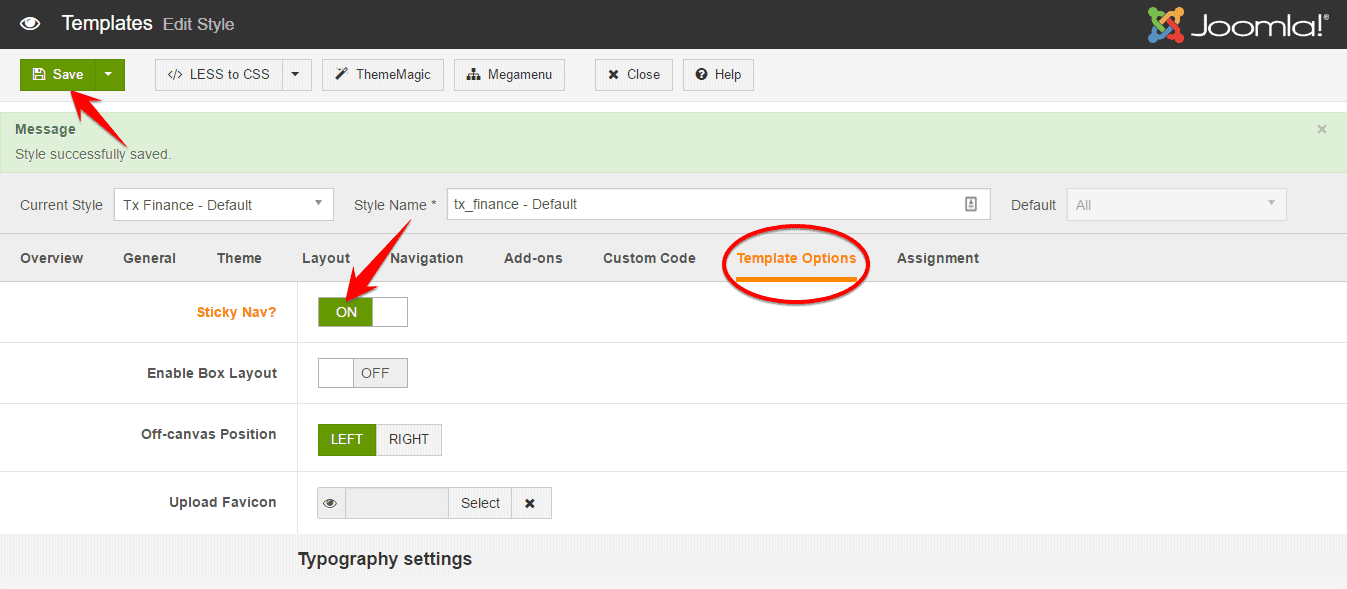
Task: Open the Custom Code tab
Action: [x=648, y=257]
